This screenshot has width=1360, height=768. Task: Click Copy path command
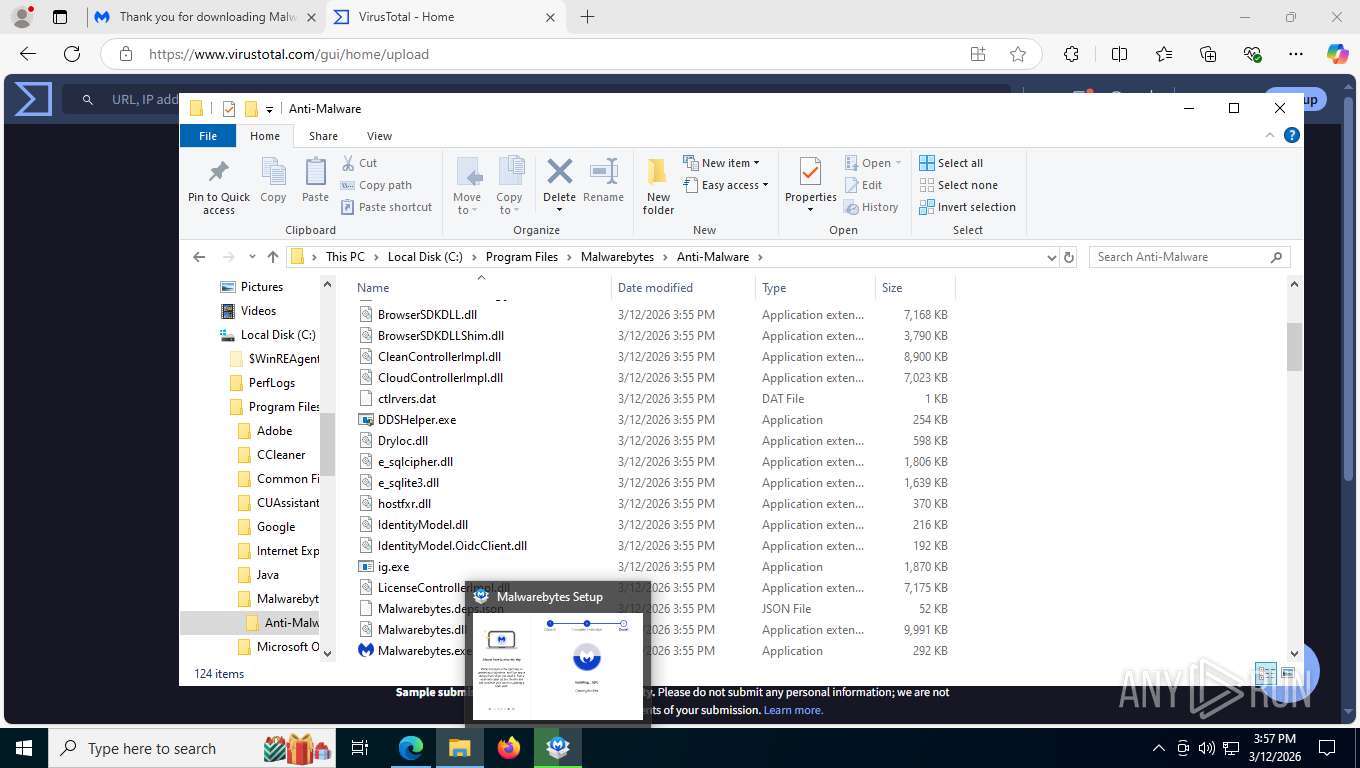tap(376, 185)
